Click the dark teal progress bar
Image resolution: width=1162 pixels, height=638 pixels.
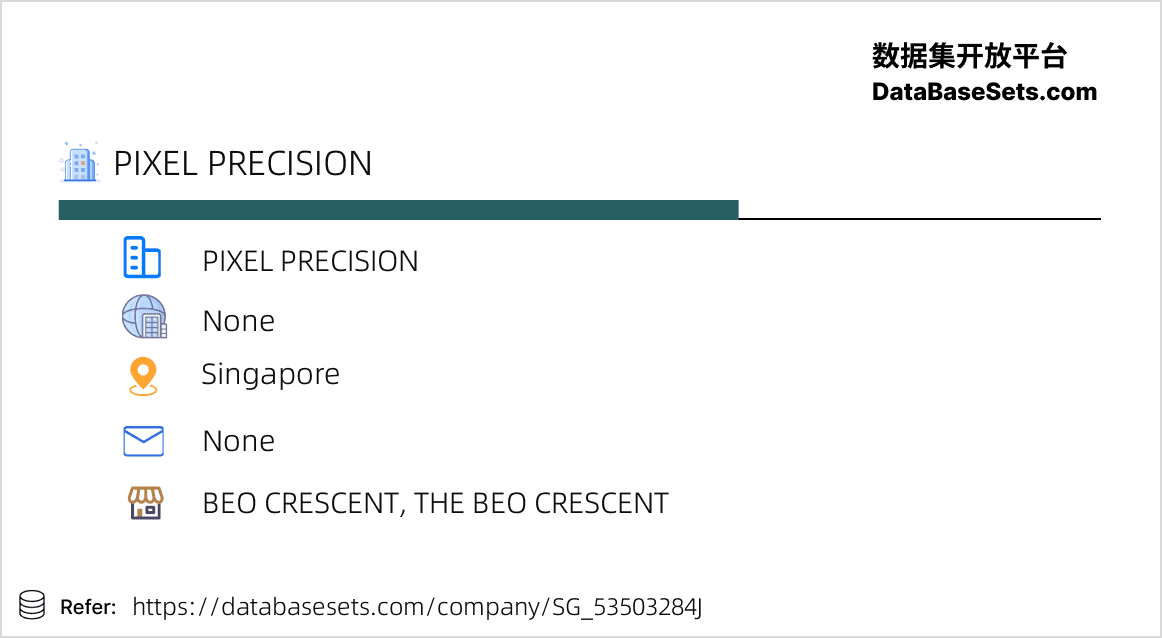click(399, 210)
